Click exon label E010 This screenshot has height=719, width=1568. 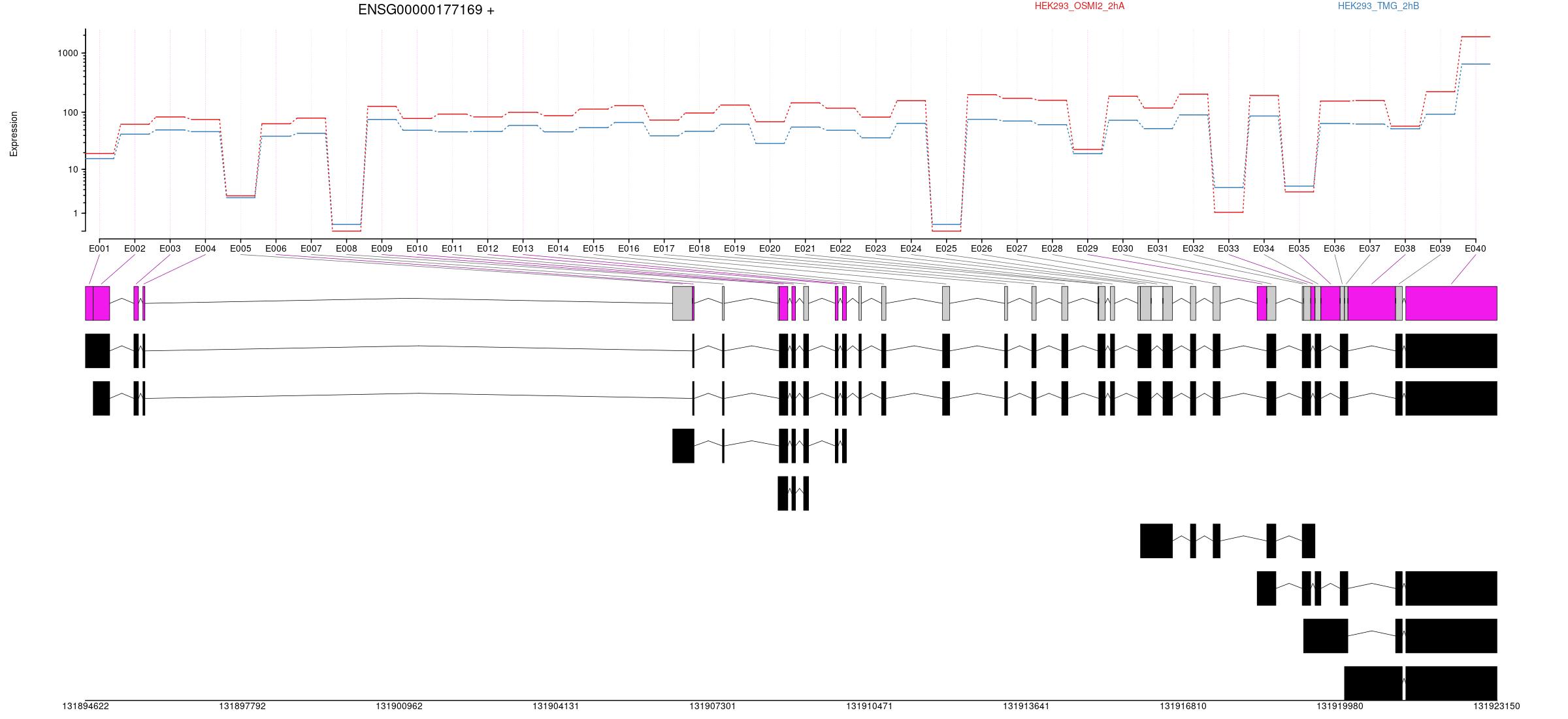417,248
